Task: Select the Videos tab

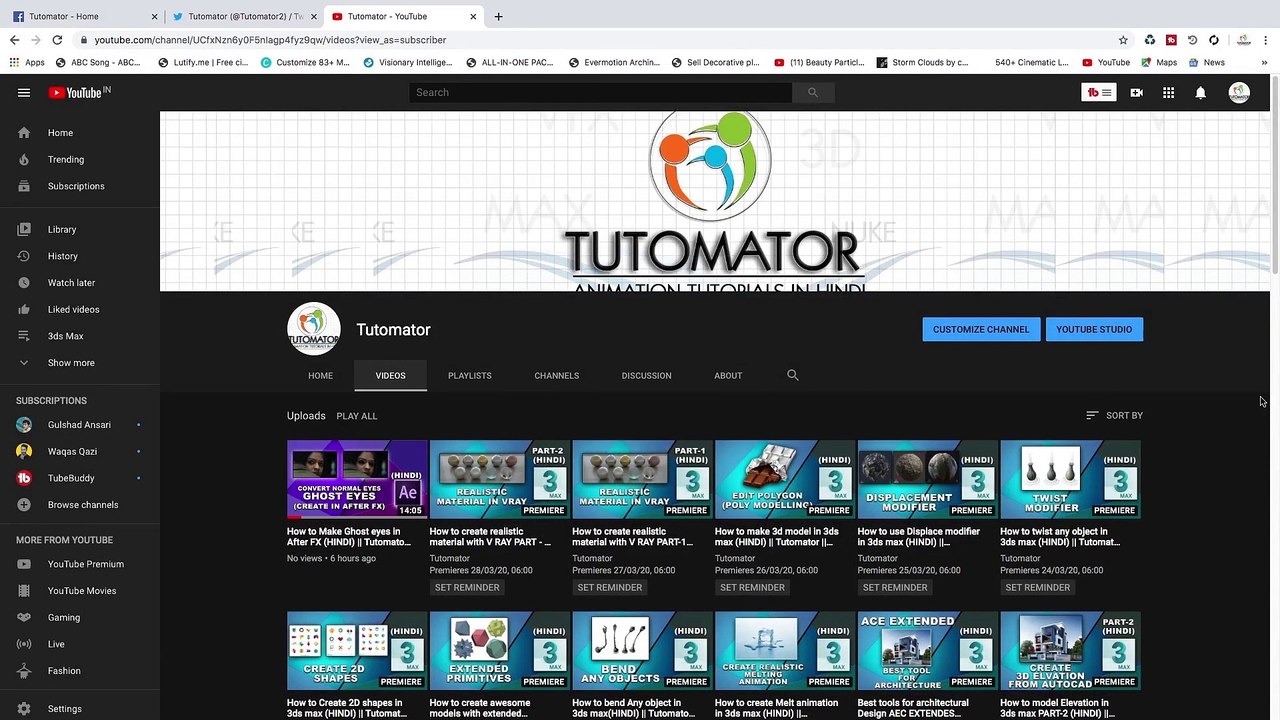Action: [390, 376]
